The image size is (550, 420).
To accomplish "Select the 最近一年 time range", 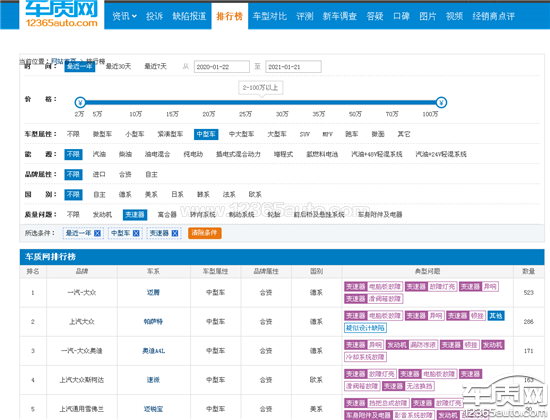I will pyautogui.click(x=80, y=66).
